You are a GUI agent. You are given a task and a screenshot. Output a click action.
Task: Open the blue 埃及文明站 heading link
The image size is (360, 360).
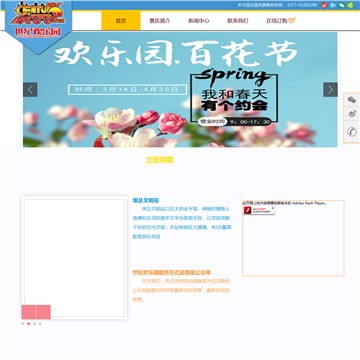146,200
